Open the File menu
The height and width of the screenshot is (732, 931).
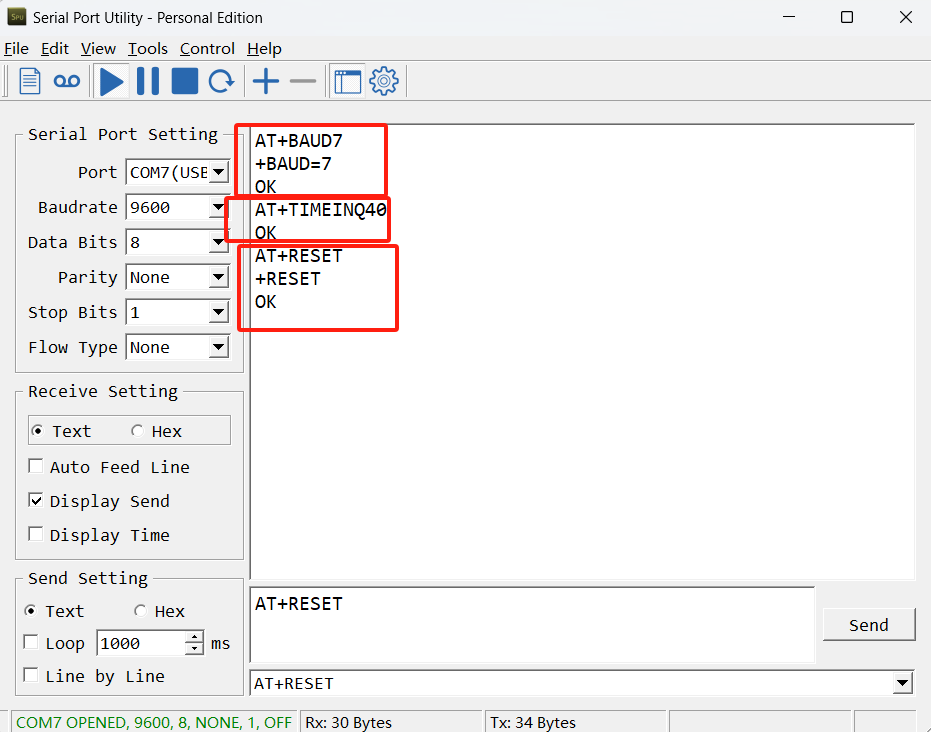[x=16, y=49]
